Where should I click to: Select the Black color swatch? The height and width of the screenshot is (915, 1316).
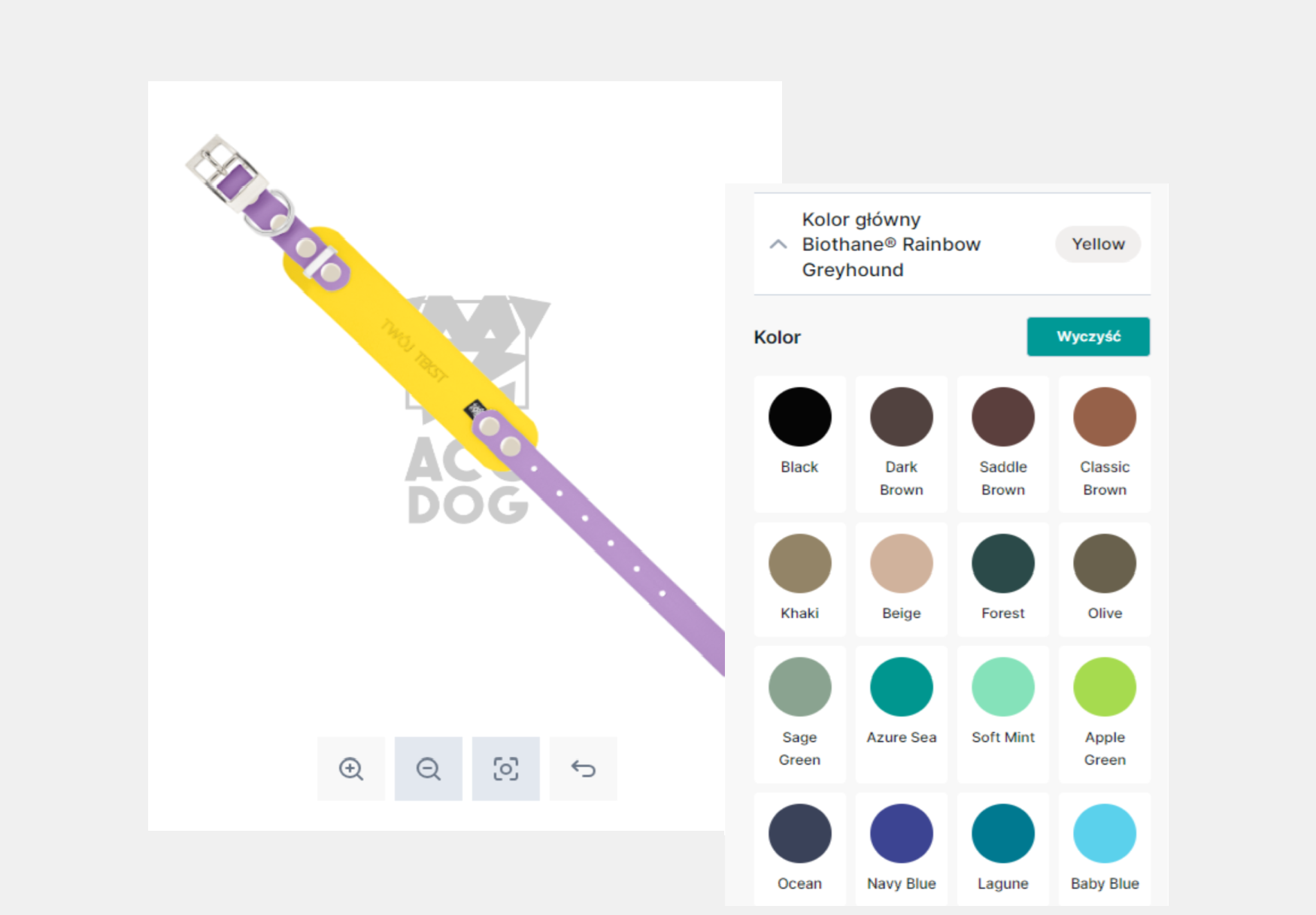[799, 417]
